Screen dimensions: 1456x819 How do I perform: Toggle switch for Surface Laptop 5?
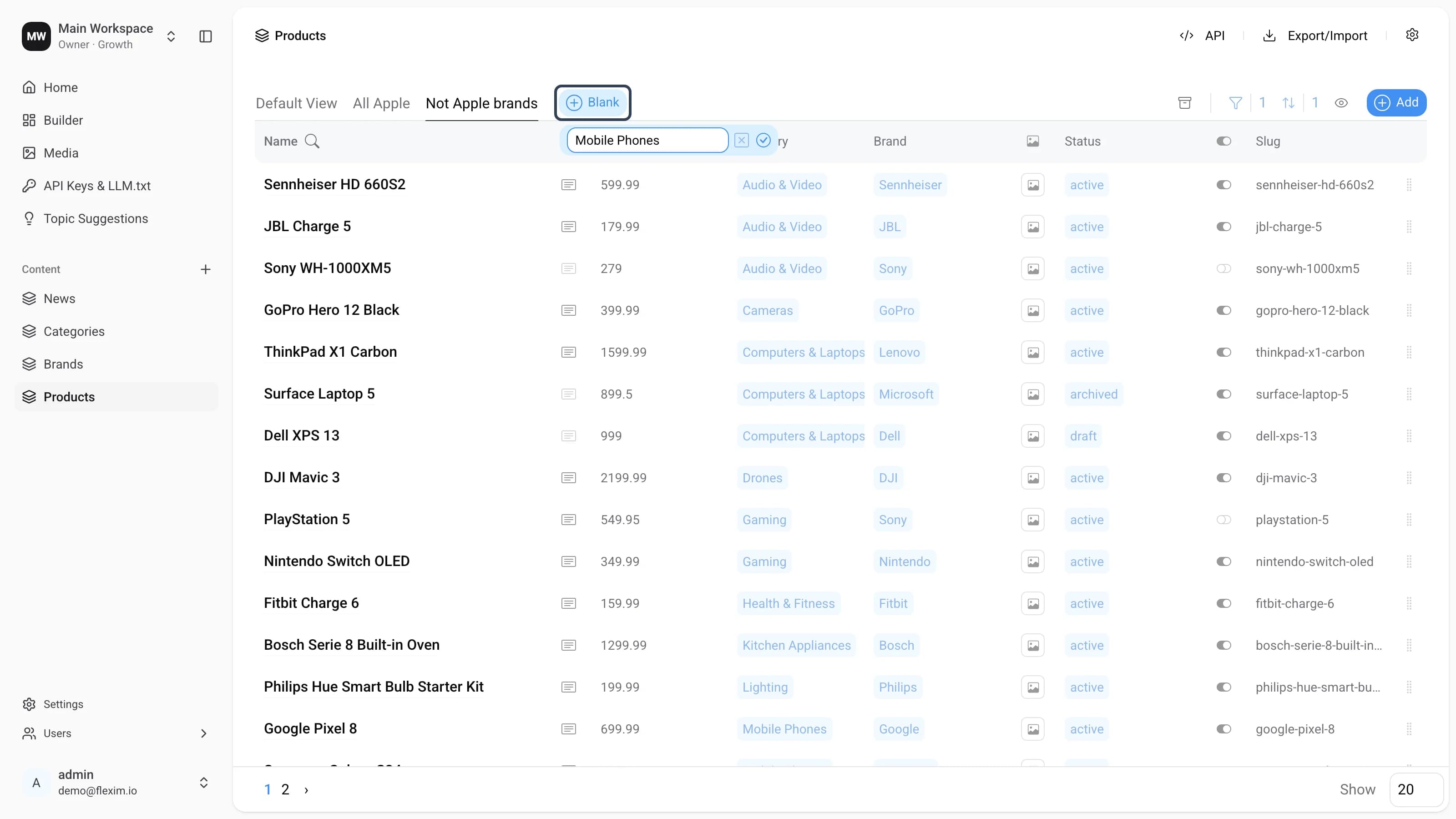coord(1223,394)
